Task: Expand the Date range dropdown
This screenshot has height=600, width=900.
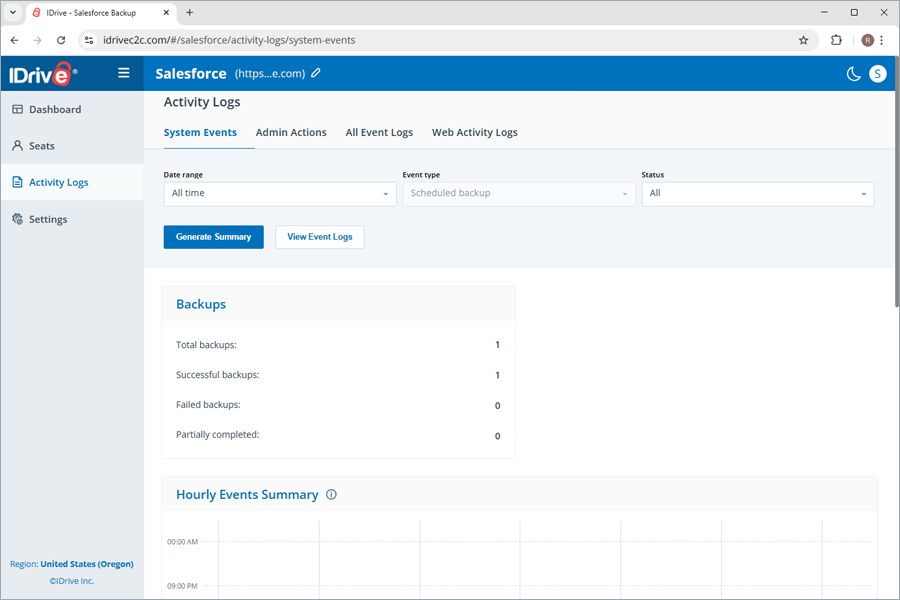Action: (x=280, y=193)
